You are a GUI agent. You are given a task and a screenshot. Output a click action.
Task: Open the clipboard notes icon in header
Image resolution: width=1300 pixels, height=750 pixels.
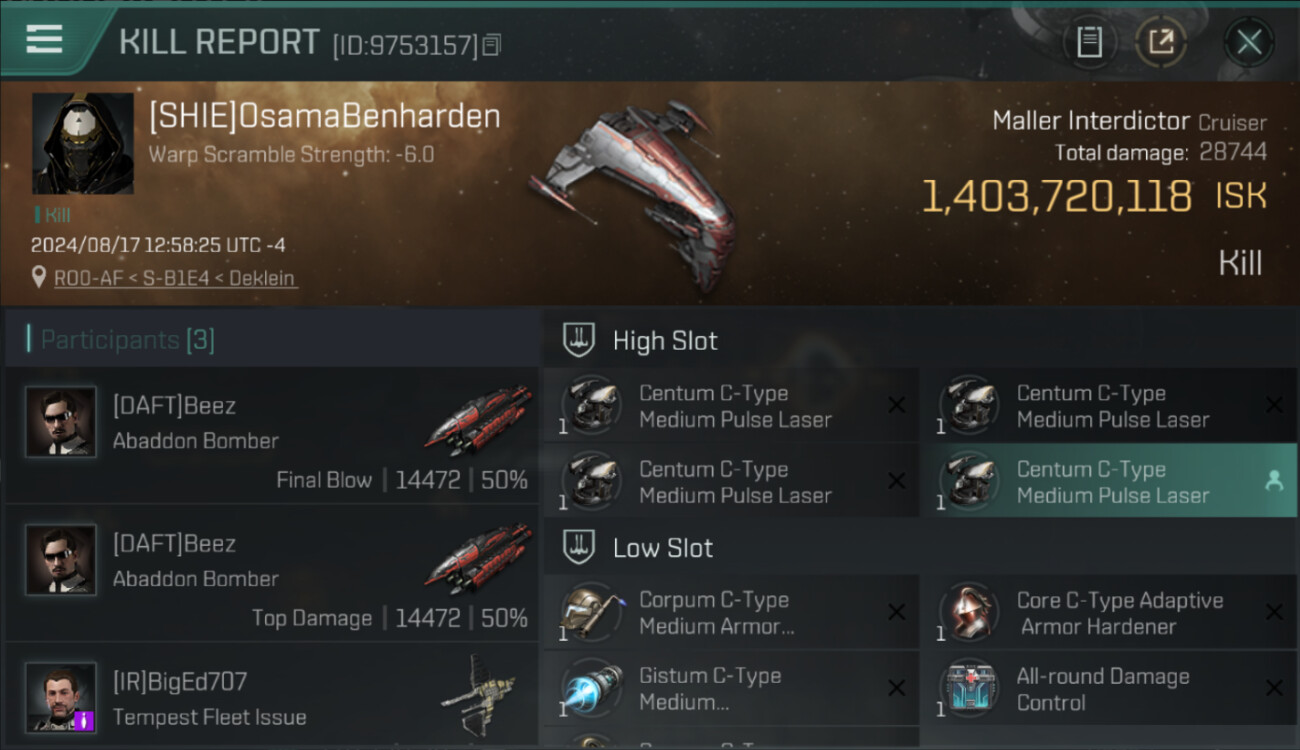[1089, 42]
